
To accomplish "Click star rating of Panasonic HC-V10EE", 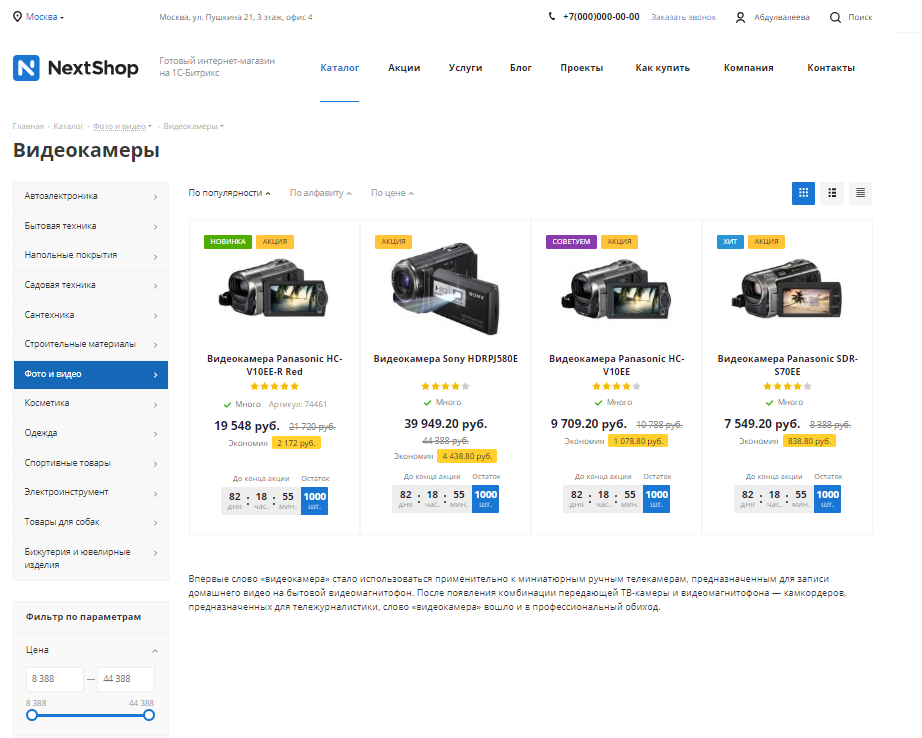I will (x=616, y=386).
